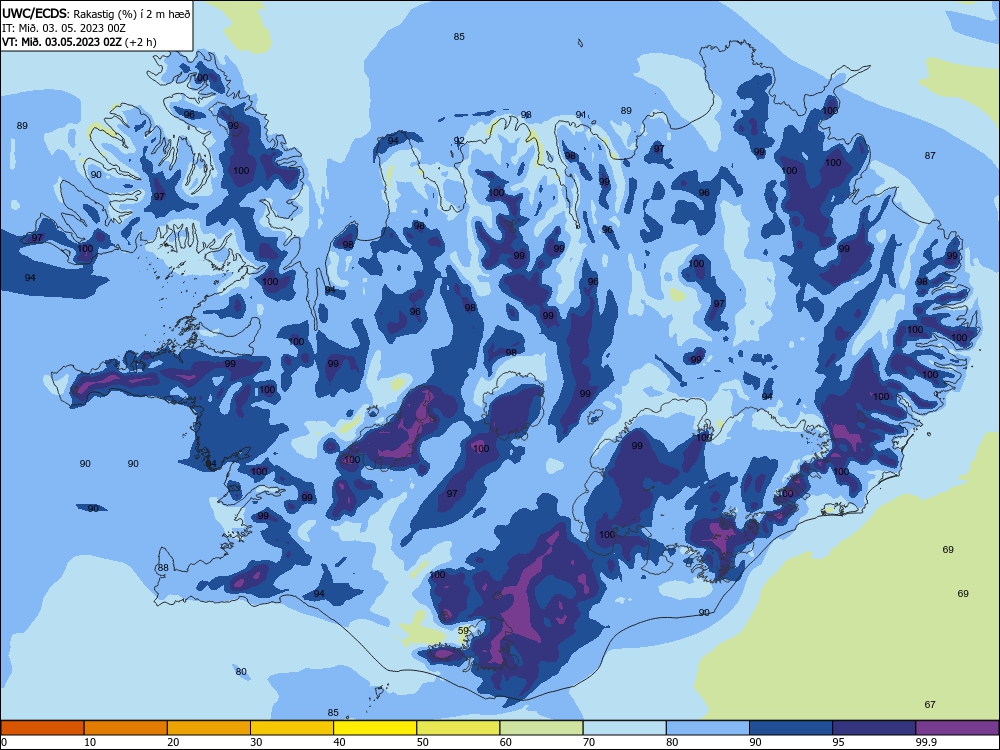Click the purple above-99.9 legend swatch

pos(957,728)
